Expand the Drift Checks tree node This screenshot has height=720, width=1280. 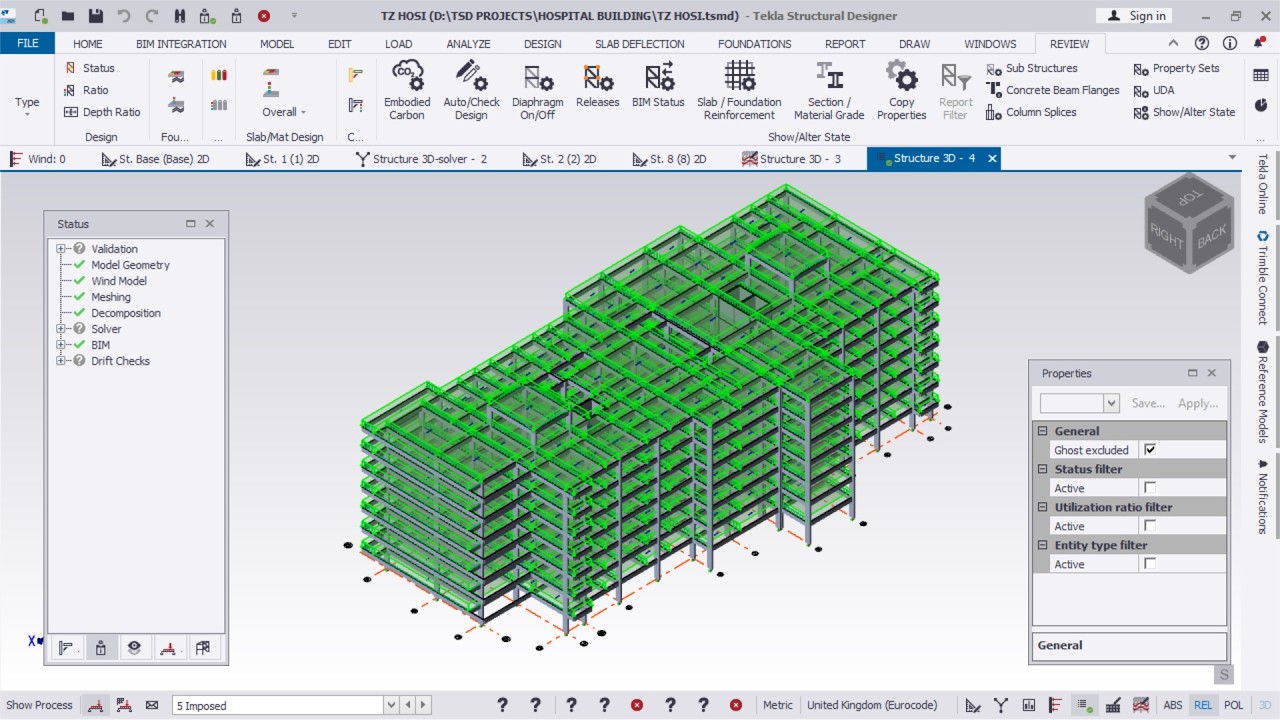coord(61,361)
